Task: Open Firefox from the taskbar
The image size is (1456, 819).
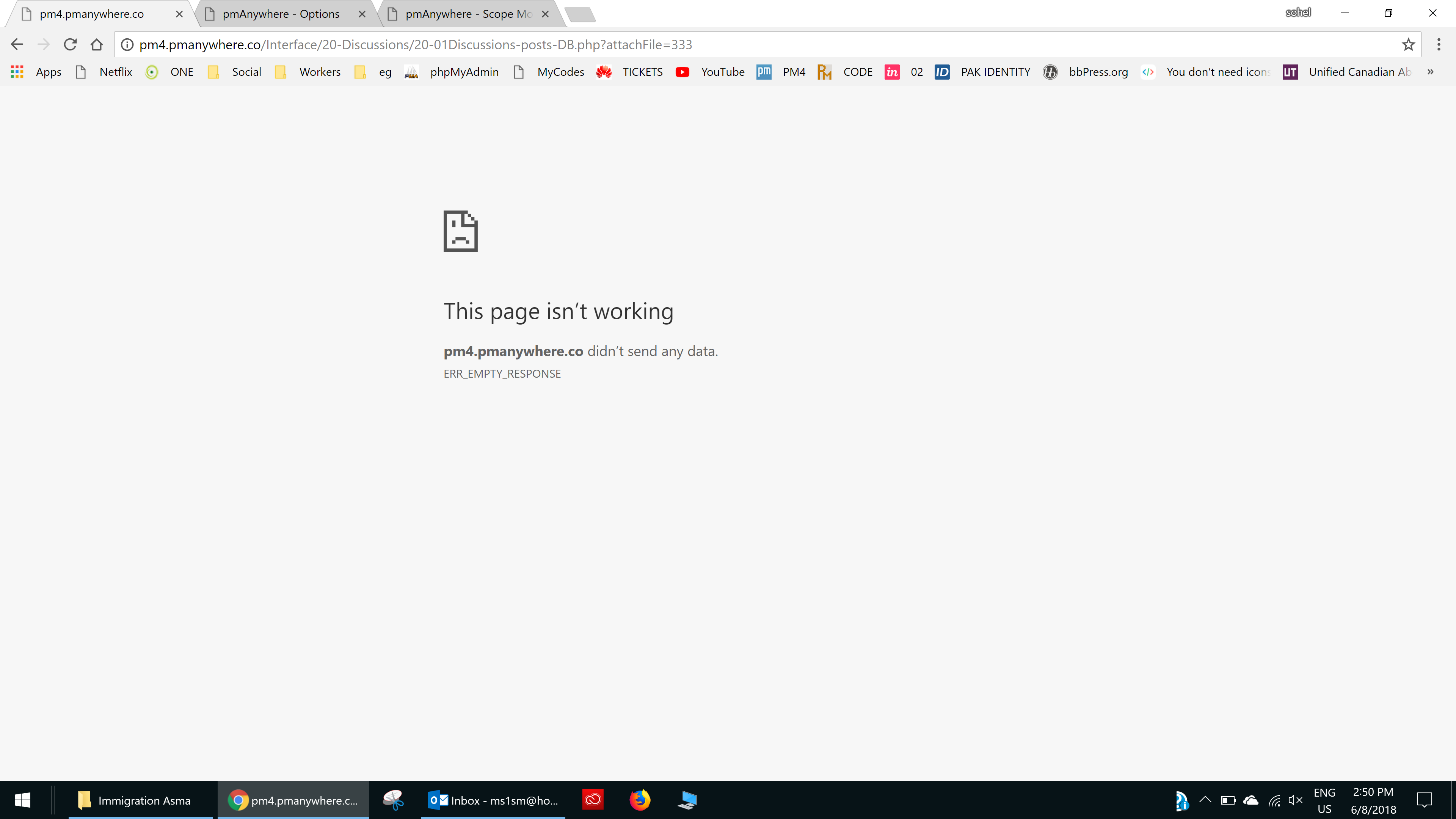Action: click(x=640, y=800)
